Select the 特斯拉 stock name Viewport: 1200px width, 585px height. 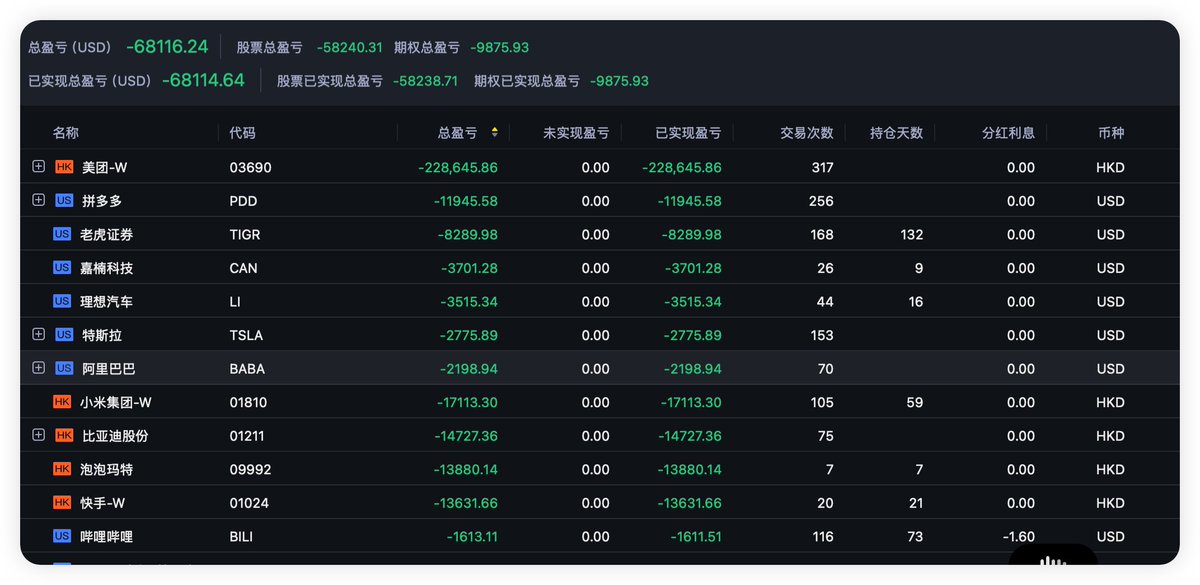click(x=102, y=335)
